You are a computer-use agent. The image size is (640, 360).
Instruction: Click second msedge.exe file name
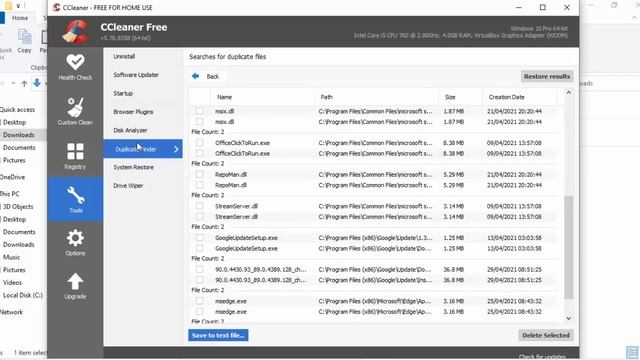tap(231, 311)
